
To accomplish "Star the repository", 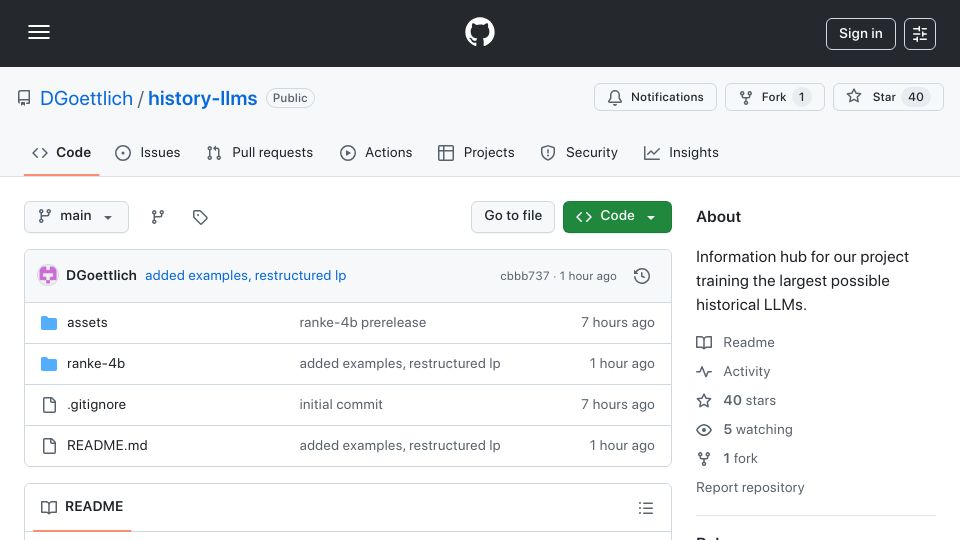I will click(888, 97).
